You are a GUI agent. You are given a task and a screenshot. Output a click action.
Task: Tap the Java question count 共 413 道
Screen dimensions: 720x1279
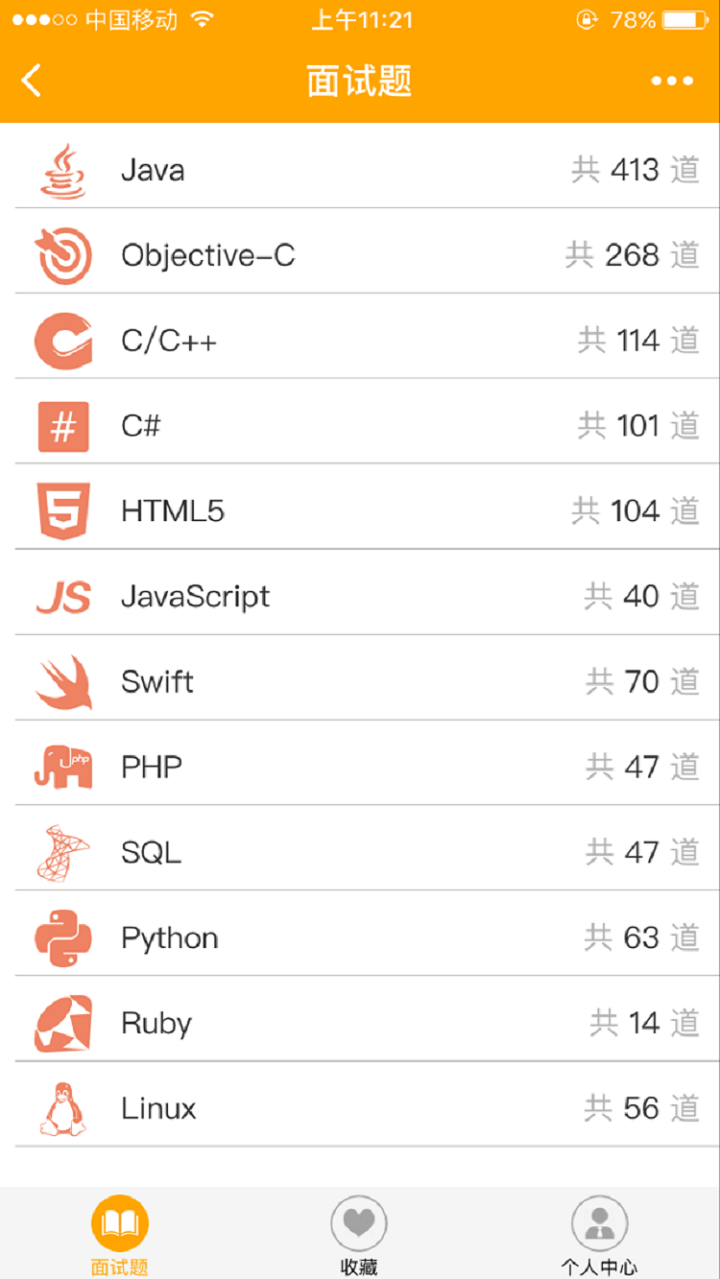point(635,170)
